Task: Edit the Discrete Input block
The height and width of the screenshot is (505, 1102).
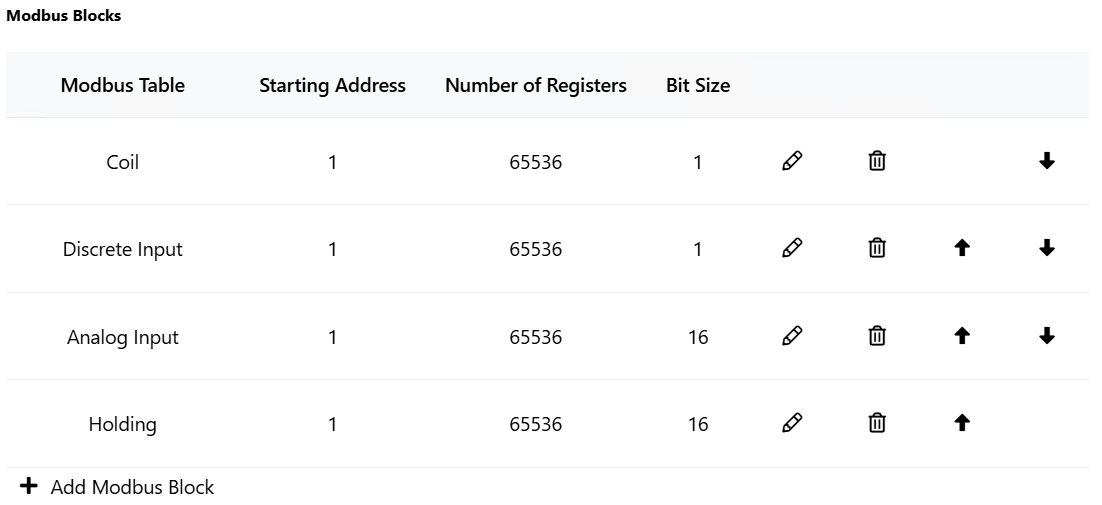Action: [792, 248]
